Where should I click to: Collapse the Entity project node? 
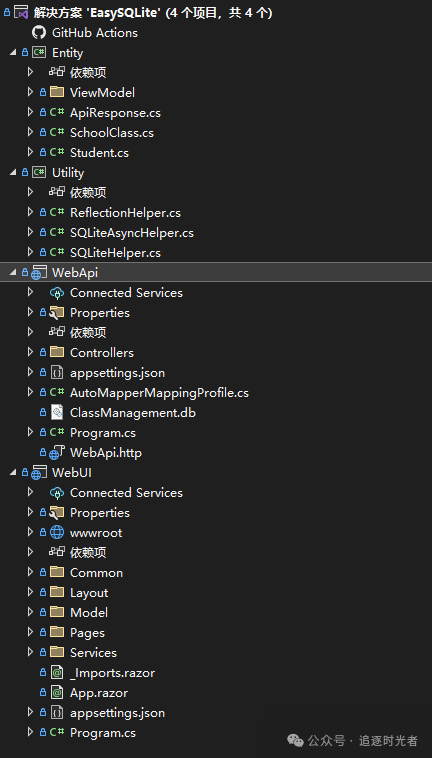pyautogui.click(x=13, y=53)
